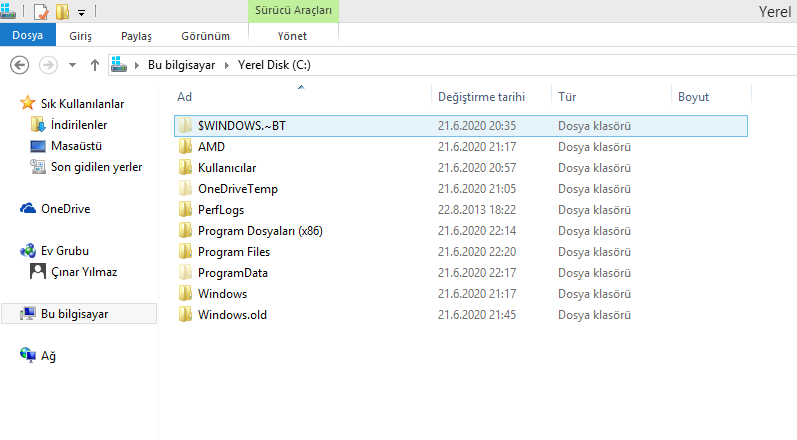This screenshot has height=440, width=797.
Task: Select the AMD folder name
Action: coord(211,147)
